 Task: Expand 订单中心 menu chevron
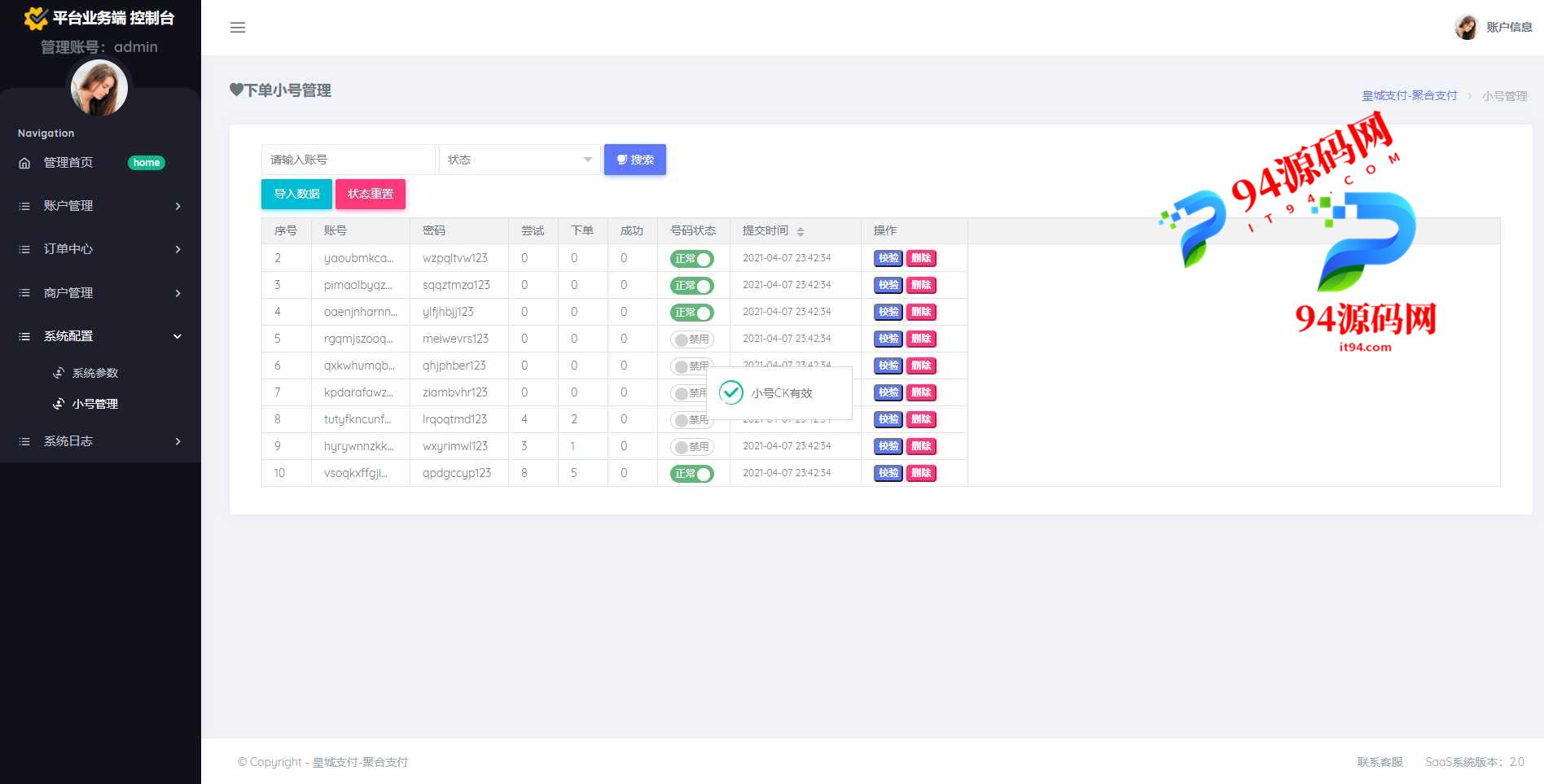(178, 249)
